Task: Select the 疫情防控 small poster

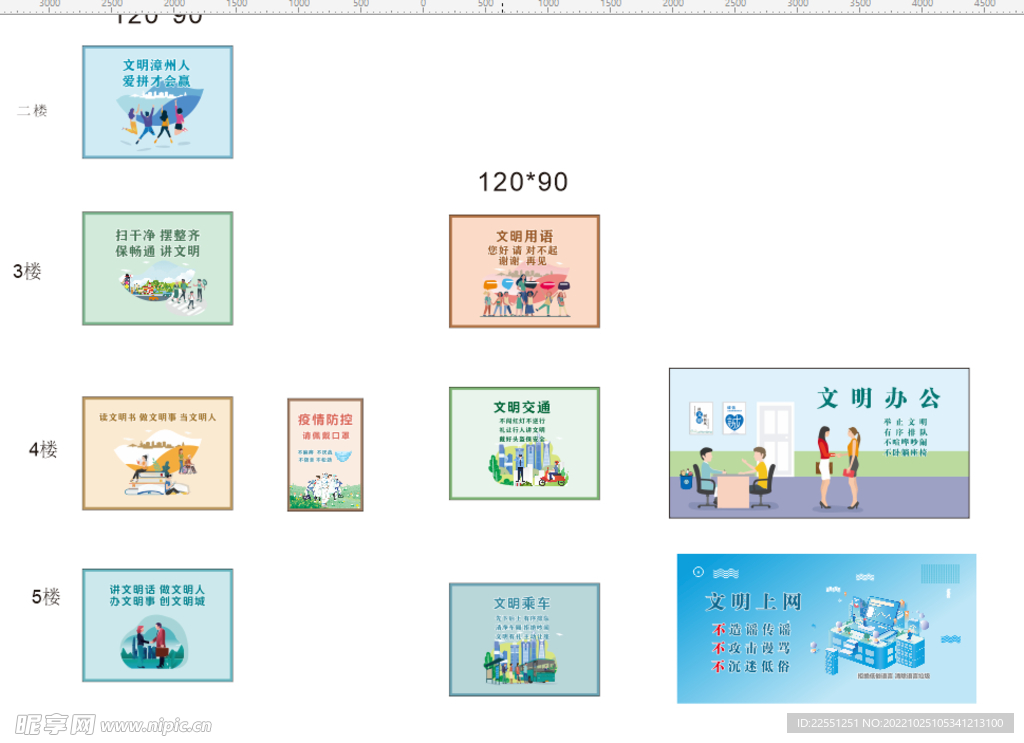Action: pos(325,455)
